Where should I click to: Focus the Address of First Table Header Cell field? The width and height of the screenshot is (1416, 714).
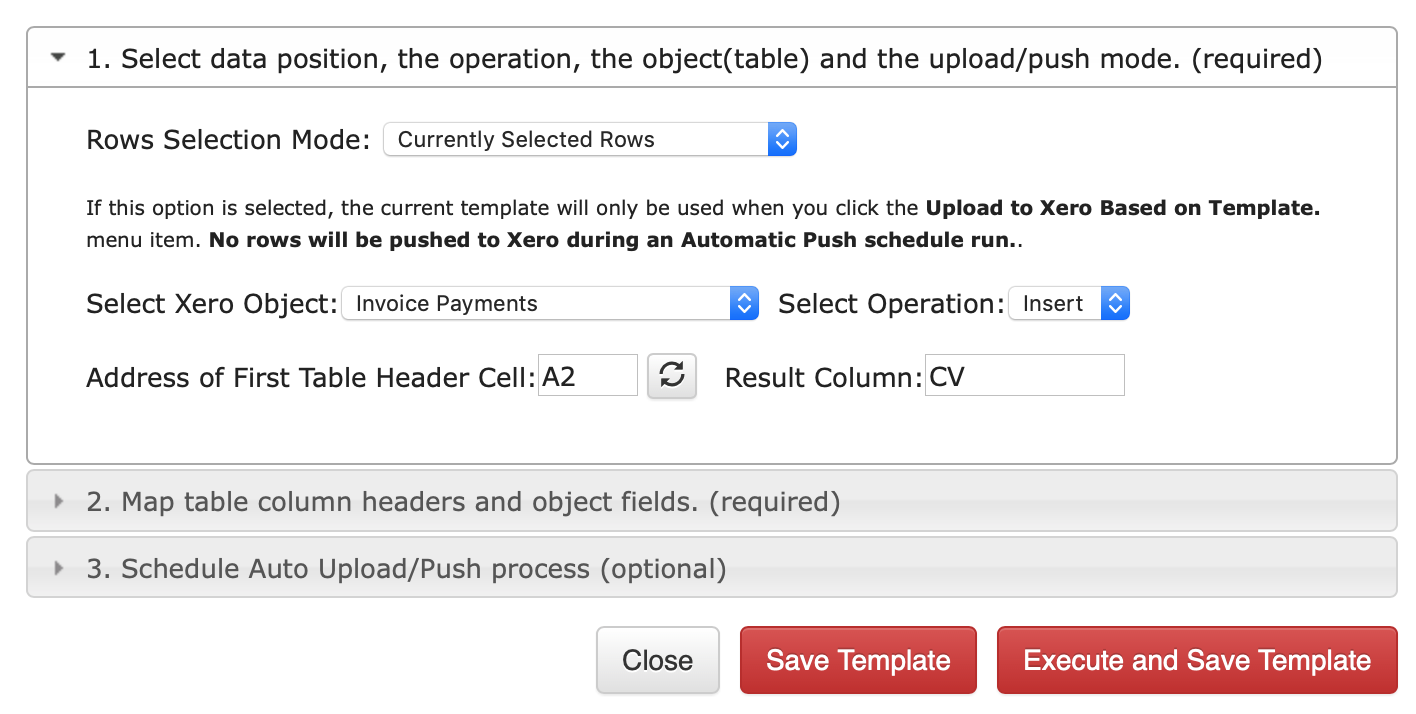[588, 375]
